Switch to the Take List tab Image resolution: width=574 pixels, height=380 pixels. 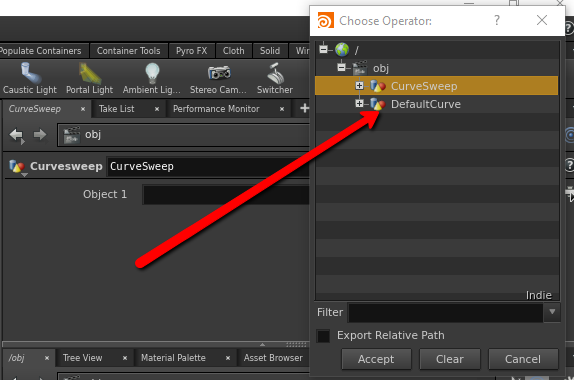pos(117,109)
